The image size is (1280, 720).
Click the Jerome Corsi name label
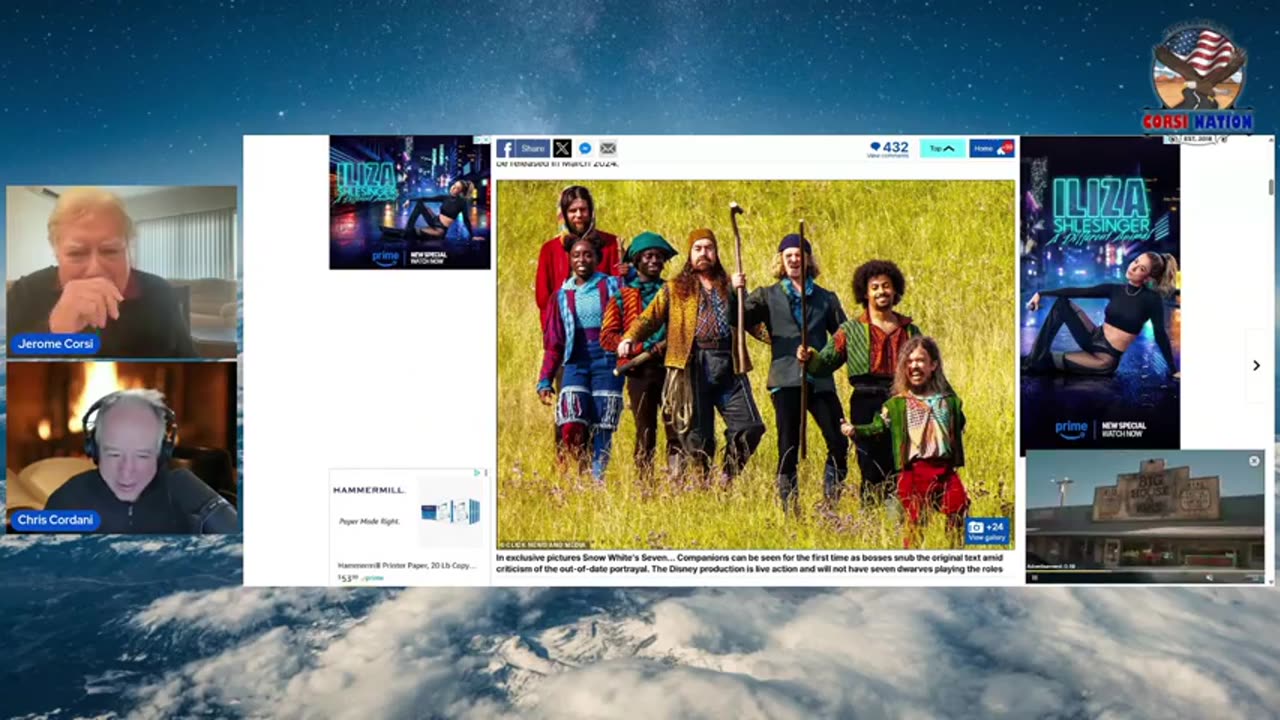[55, 343]
